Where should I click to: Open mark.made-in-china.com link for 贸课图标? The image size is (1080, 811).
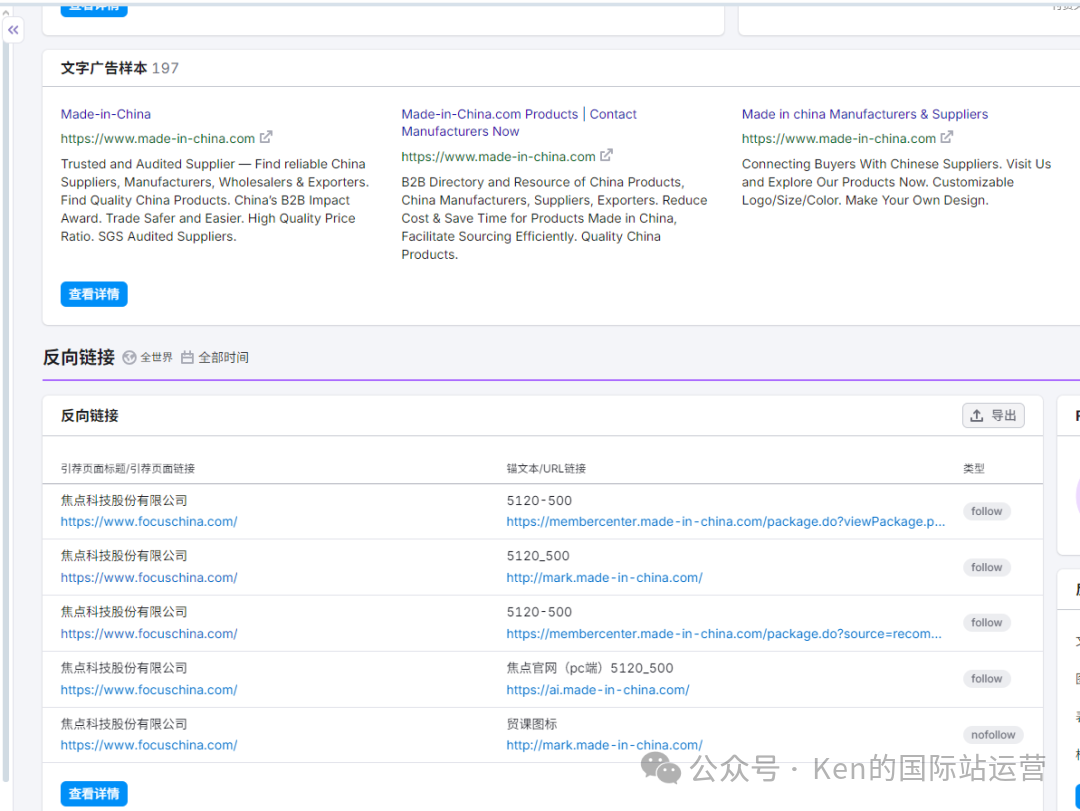(604, 745)
